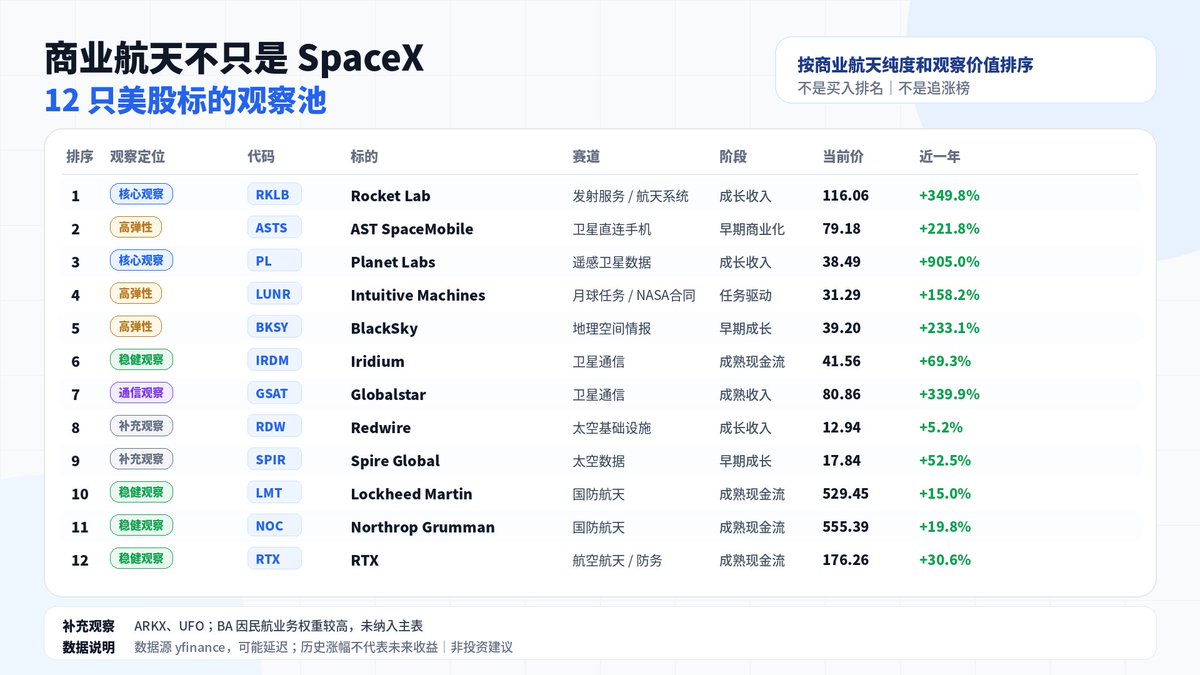Click the 稳健观察 tag in Northrop Grumman row
The width and height of the screenshot is (1200, 675).
(141, 524)
